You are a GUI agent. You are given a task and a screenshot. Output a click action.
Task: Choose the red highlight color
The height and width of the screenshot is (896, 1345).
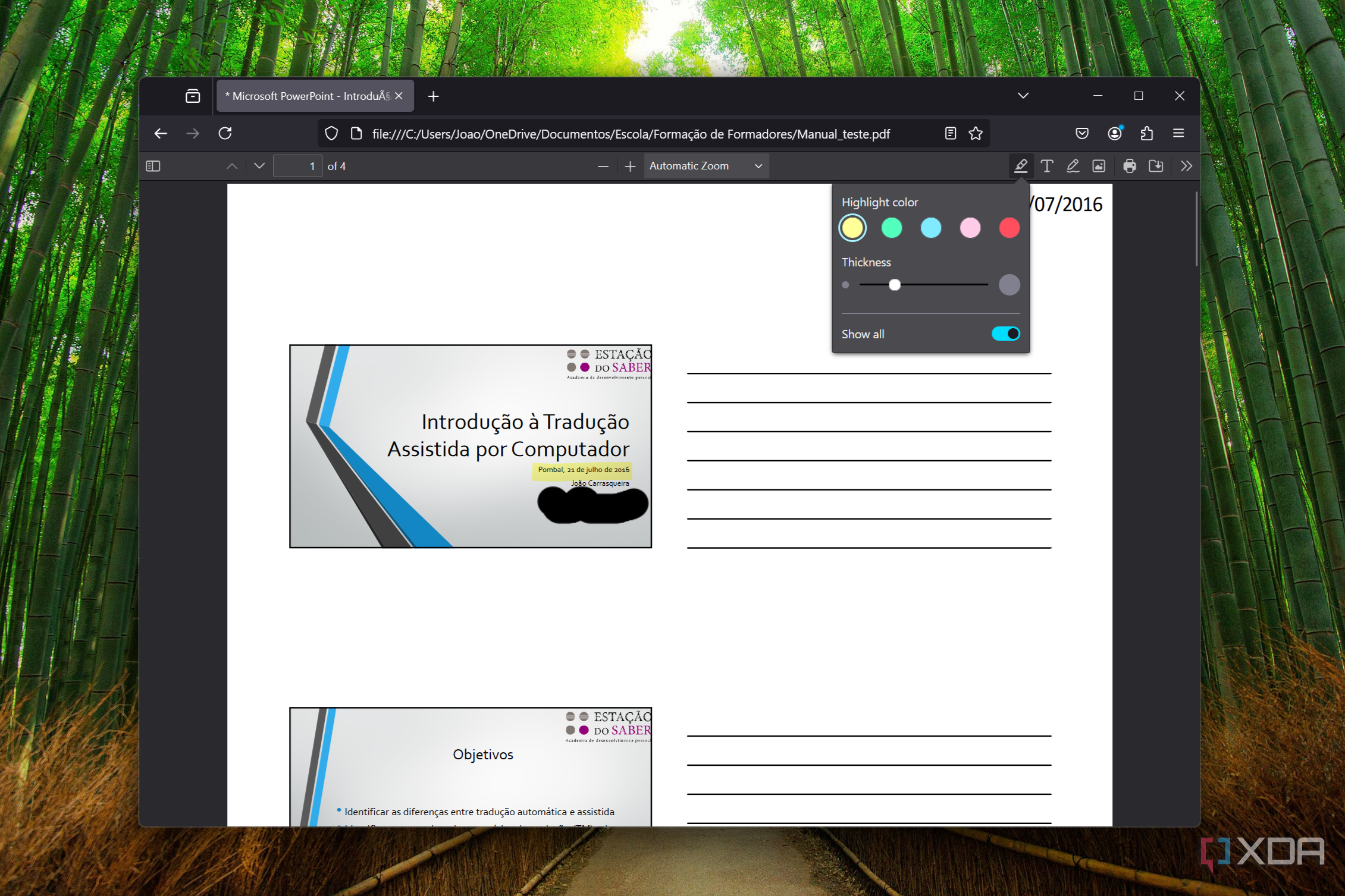click(1009, 228)
